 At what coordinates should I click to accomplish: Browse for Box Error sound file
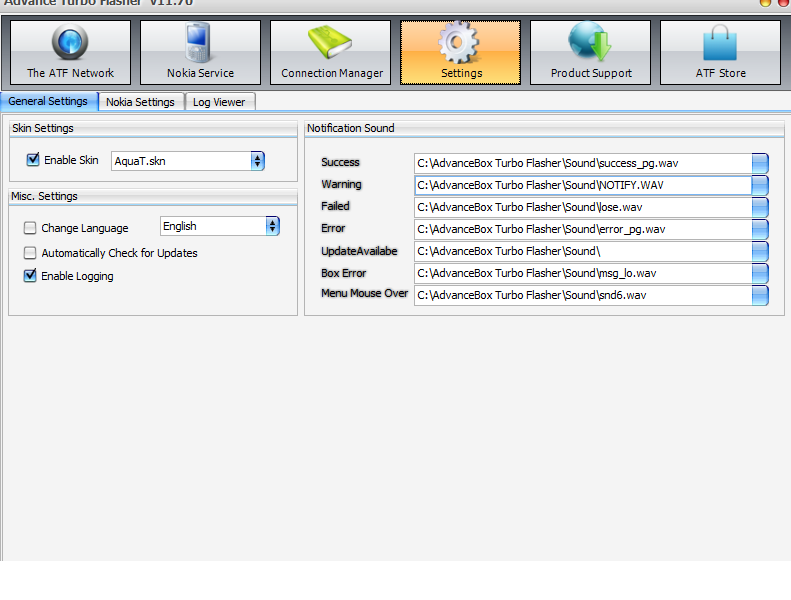point(760,273)
